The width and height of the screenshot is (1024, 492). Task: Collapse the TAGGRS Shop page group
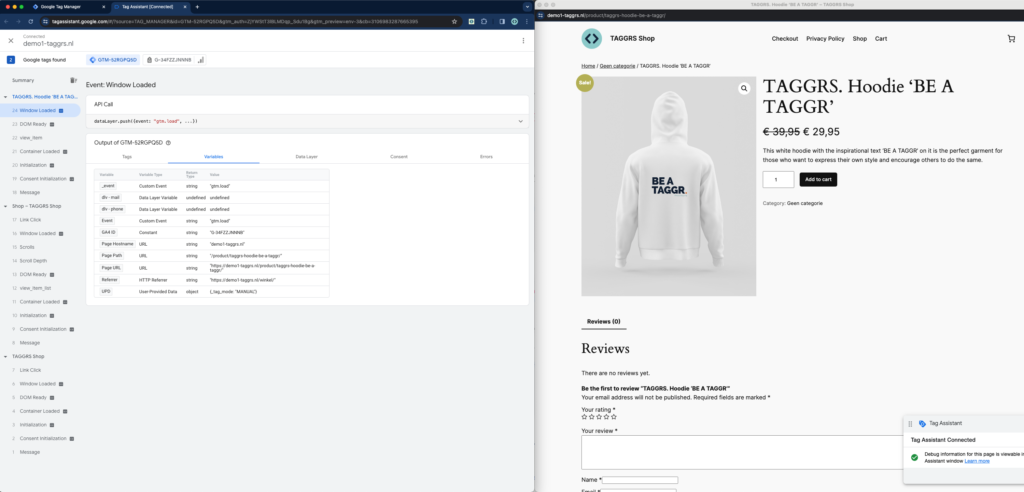[6, 357]
